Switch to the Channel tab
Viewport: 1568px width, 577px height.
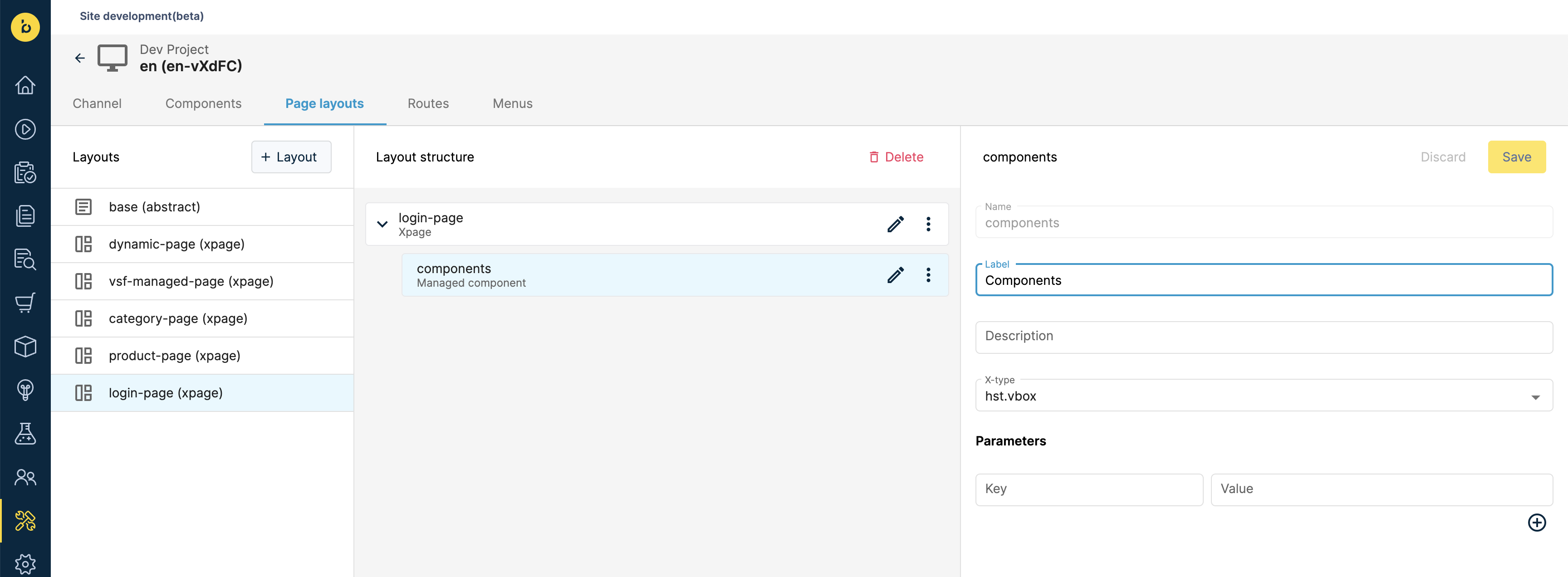97,103
